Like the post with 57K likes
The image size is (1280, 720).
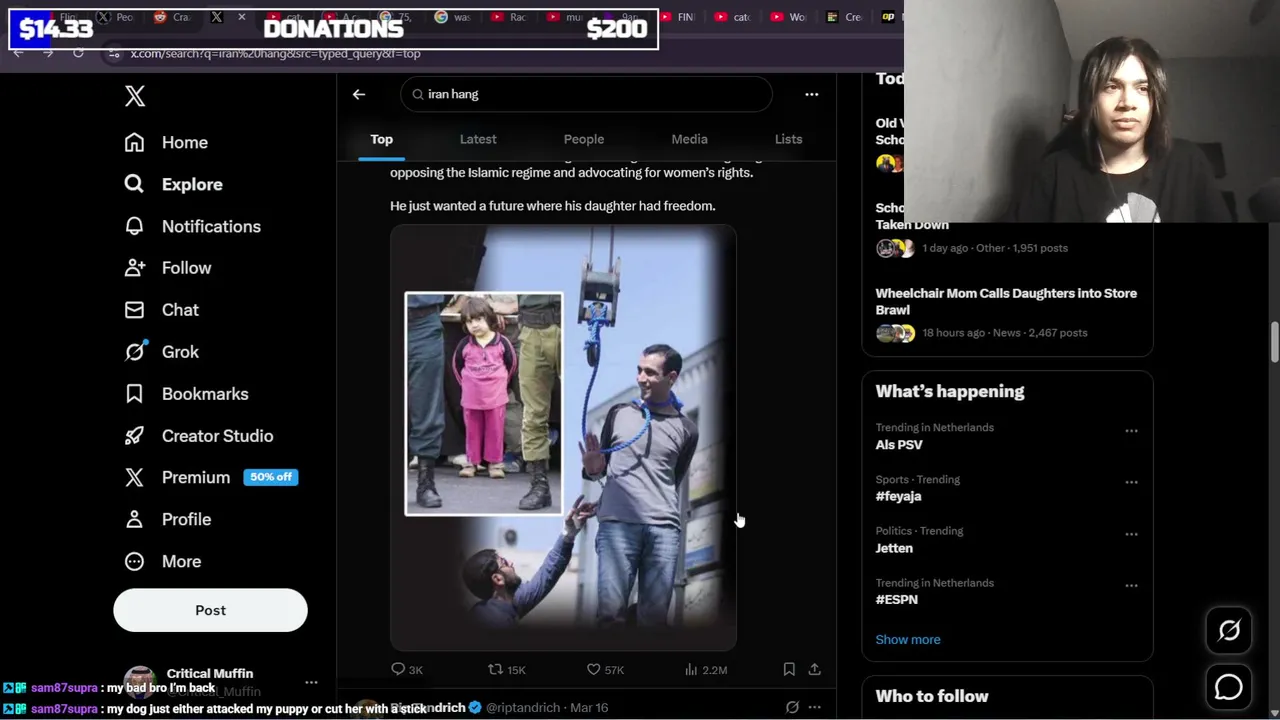pyautogui.click(x=593, y=669)
